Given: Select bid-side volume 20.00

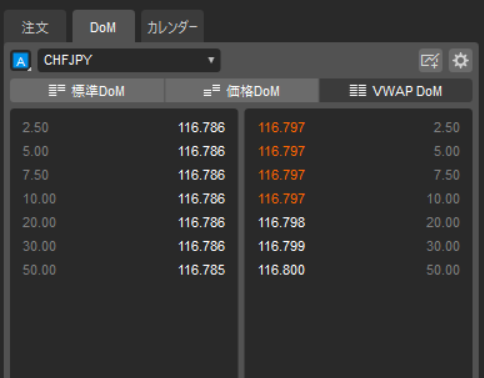Looking at the screenshot, I should tap(39, 222).
